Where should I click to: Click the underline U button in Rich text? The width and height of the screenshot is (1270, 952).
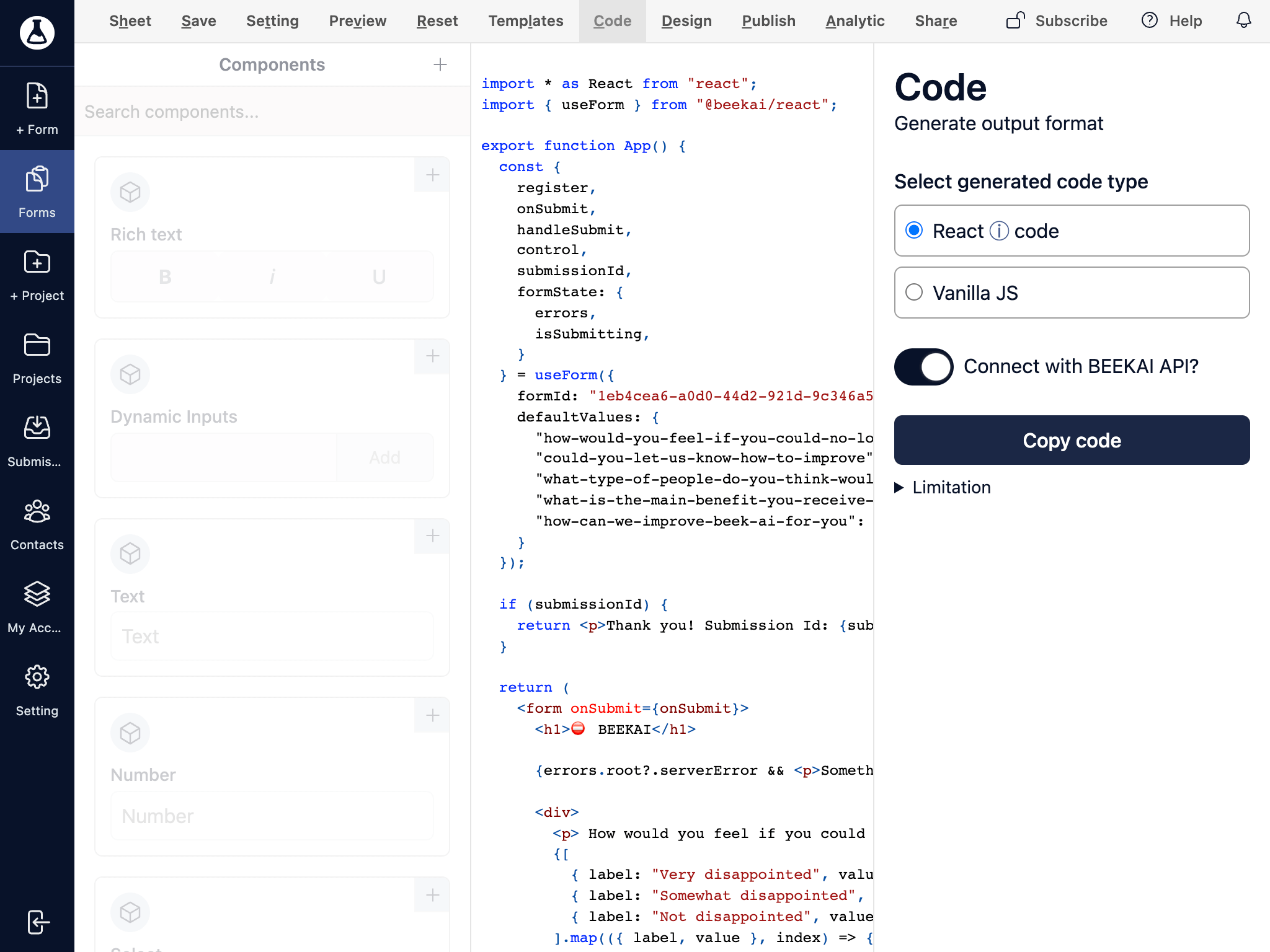coord(379,276)
